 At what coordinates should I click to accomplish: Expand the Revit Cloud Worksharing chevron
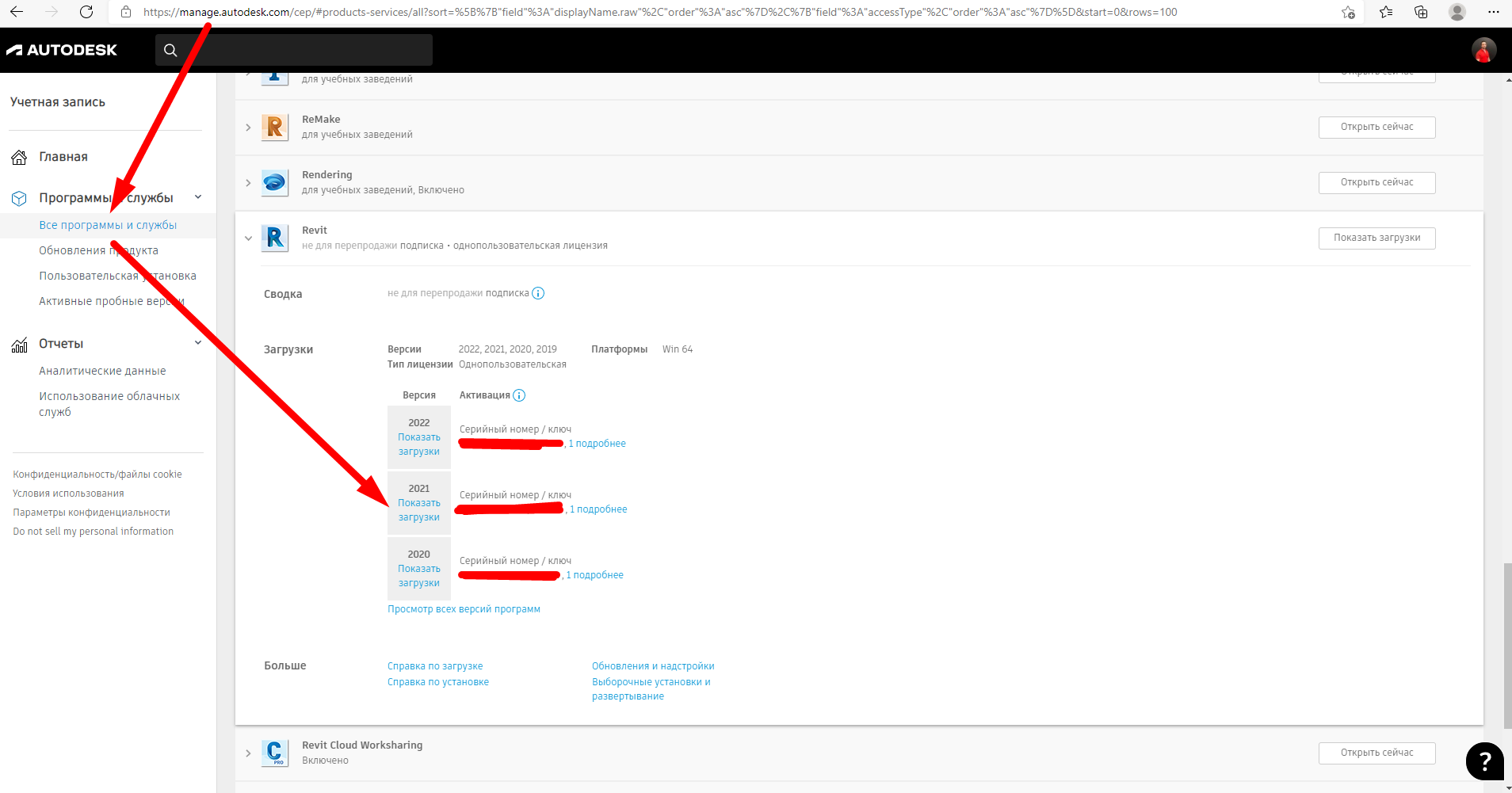pyautogui.click(x=248, y=753)
